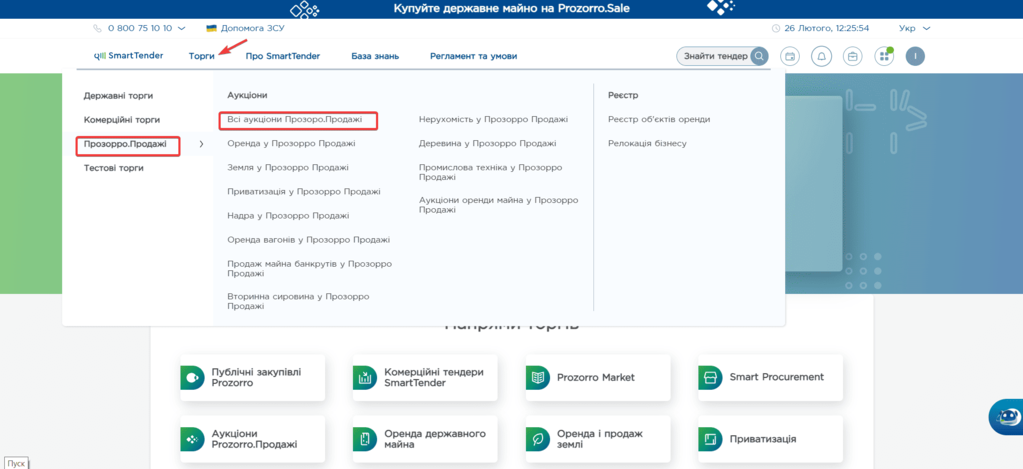Viewport: 1023px width, 469px height.
Task: Open Всі аукціони Прозорро.Продажі link
Action: click(x=298, y=120)
